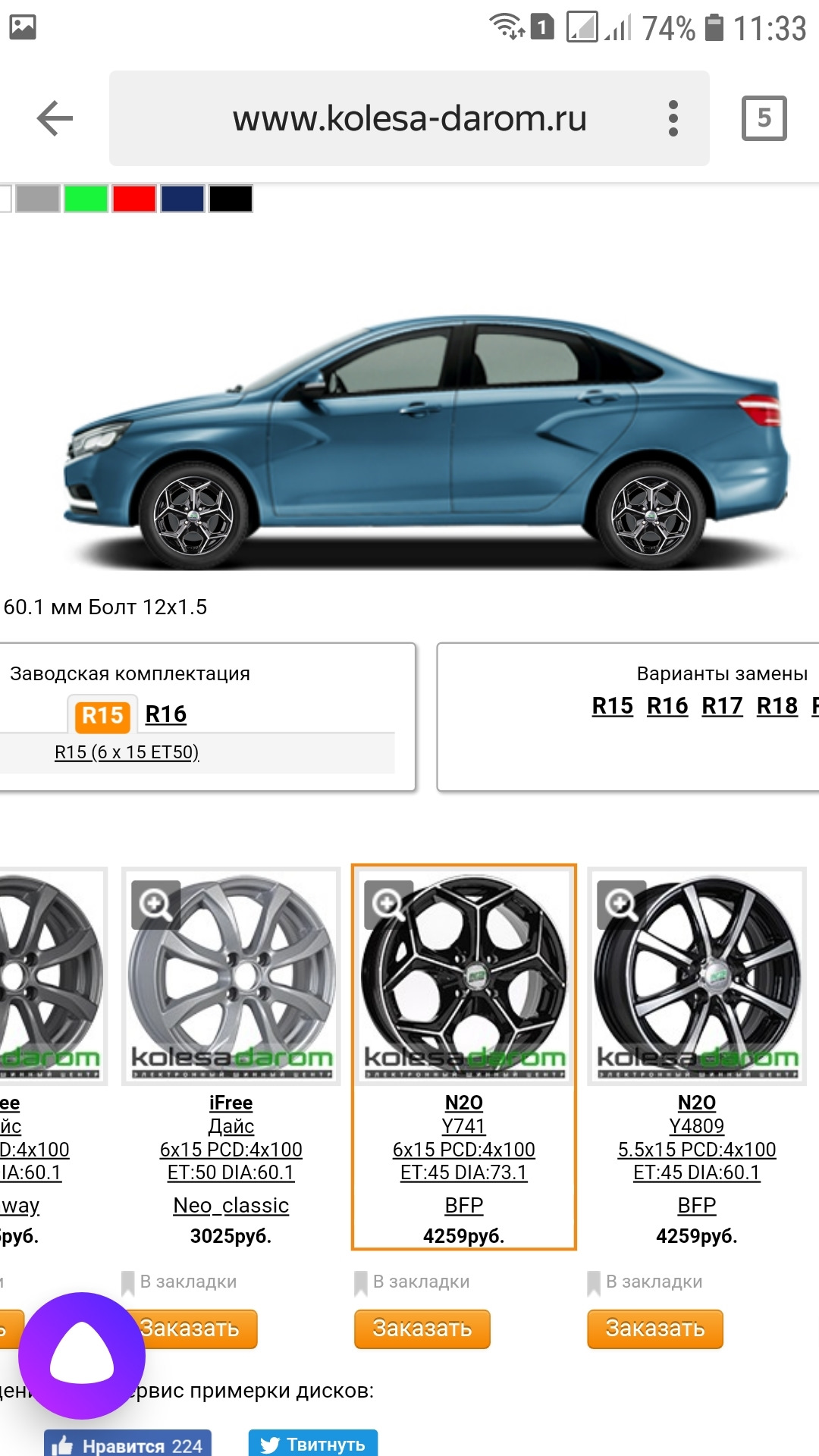
Task: Choose the red car color swatch
Action: [x=134, y=199]
